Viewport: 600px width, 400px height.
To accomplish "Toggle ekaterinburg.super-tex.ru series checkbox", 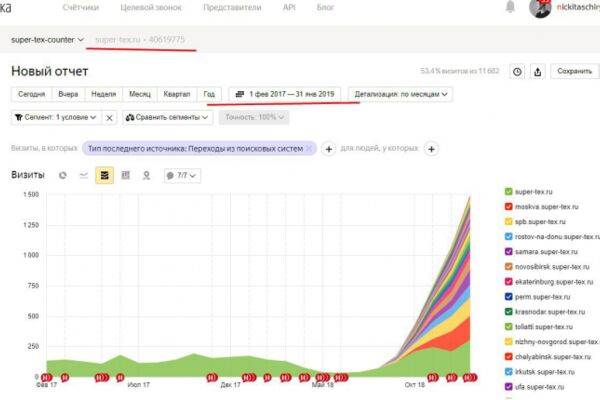I will pyautogui.click(x=508, y=282).
